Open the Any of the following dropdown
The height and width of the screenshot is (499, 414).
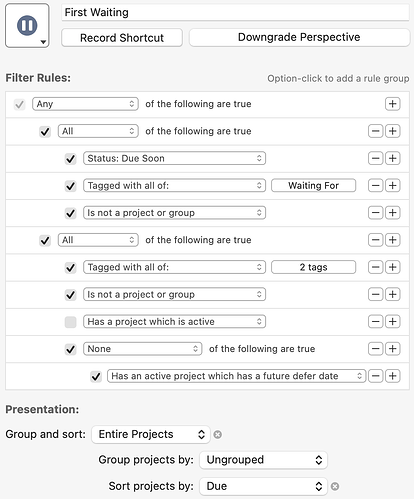pos(85,104)
